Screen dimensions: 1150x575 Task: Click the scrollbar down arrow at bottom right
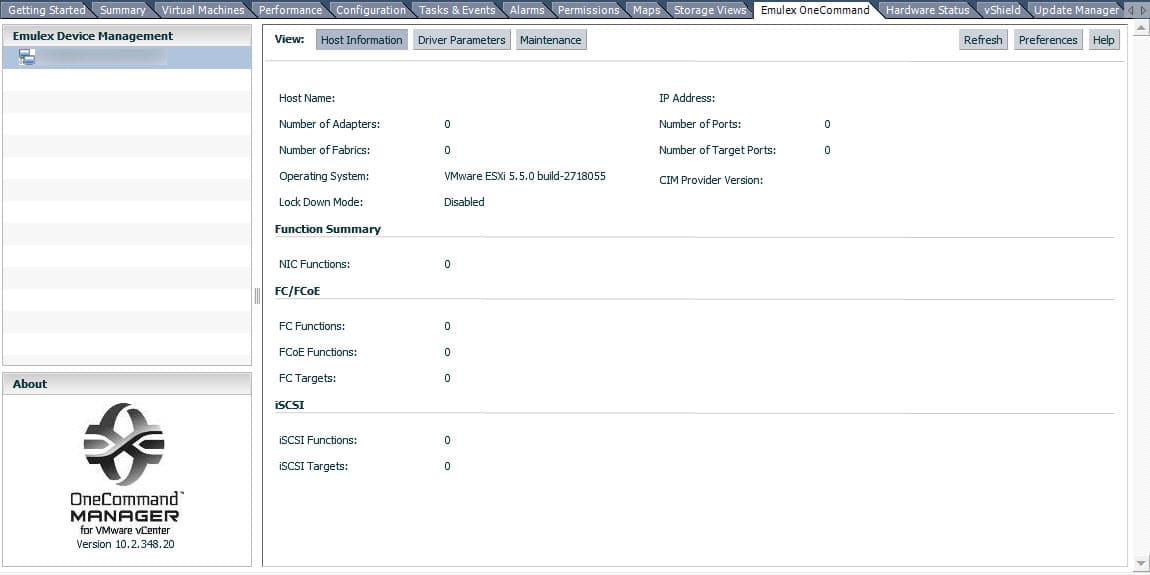(1141, 563)
